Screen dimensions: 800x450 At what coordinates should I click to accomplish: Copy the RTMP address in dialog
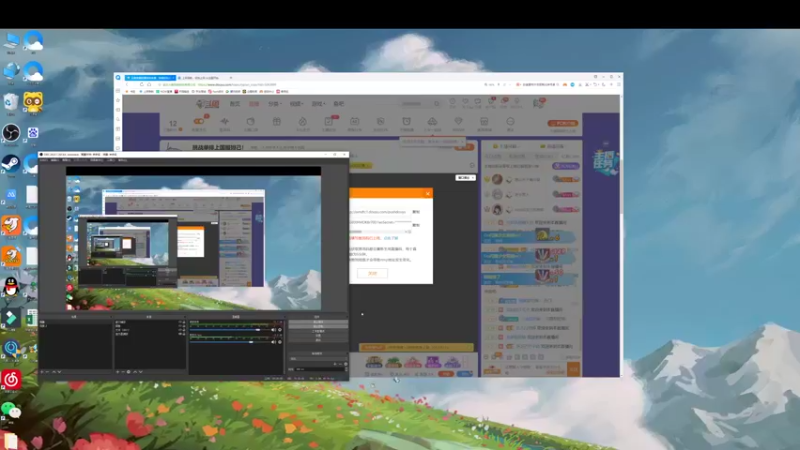point(416,212)
